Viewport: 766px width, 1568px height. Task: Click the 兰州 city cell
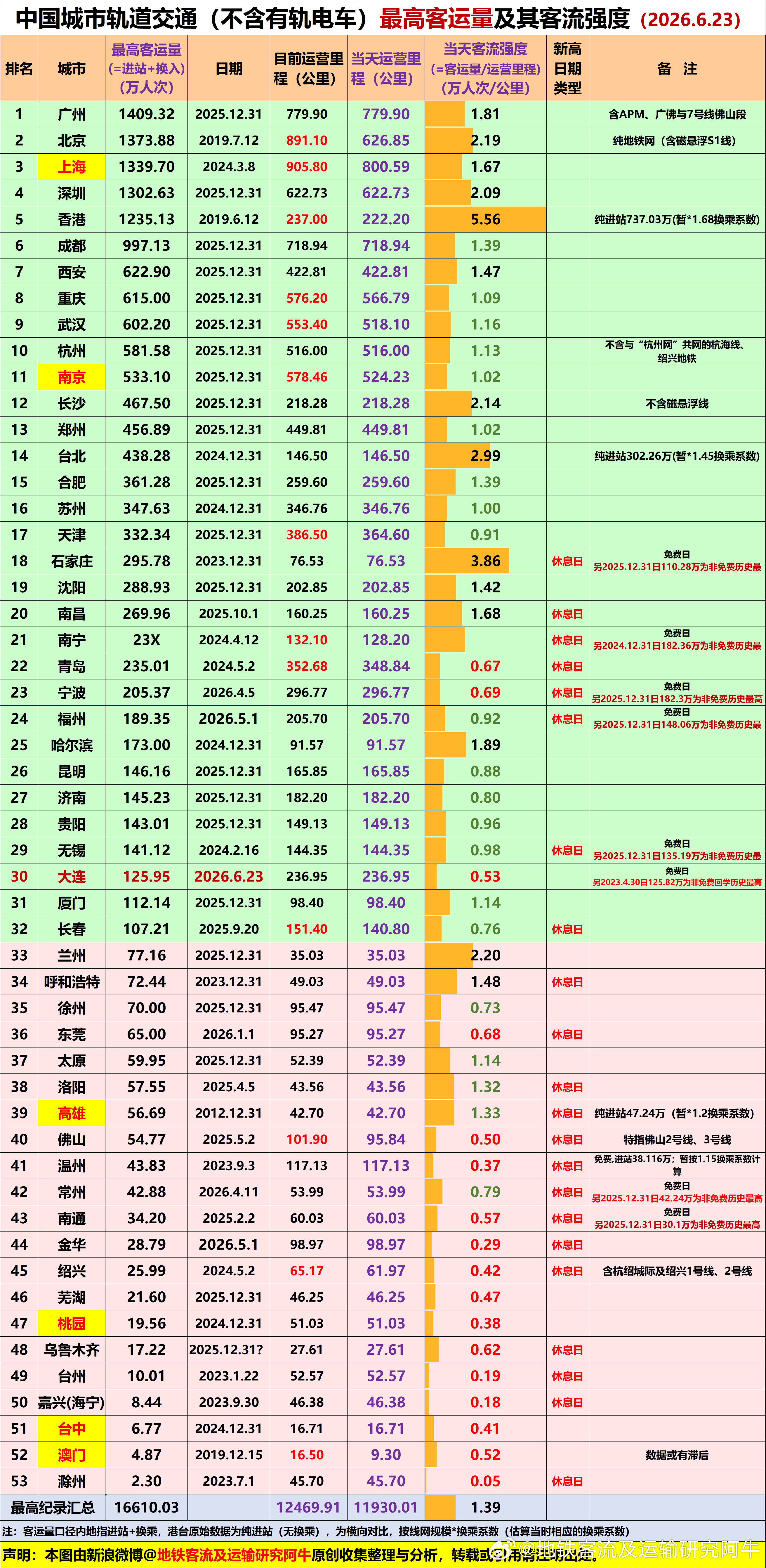click(x=72, y=956)
